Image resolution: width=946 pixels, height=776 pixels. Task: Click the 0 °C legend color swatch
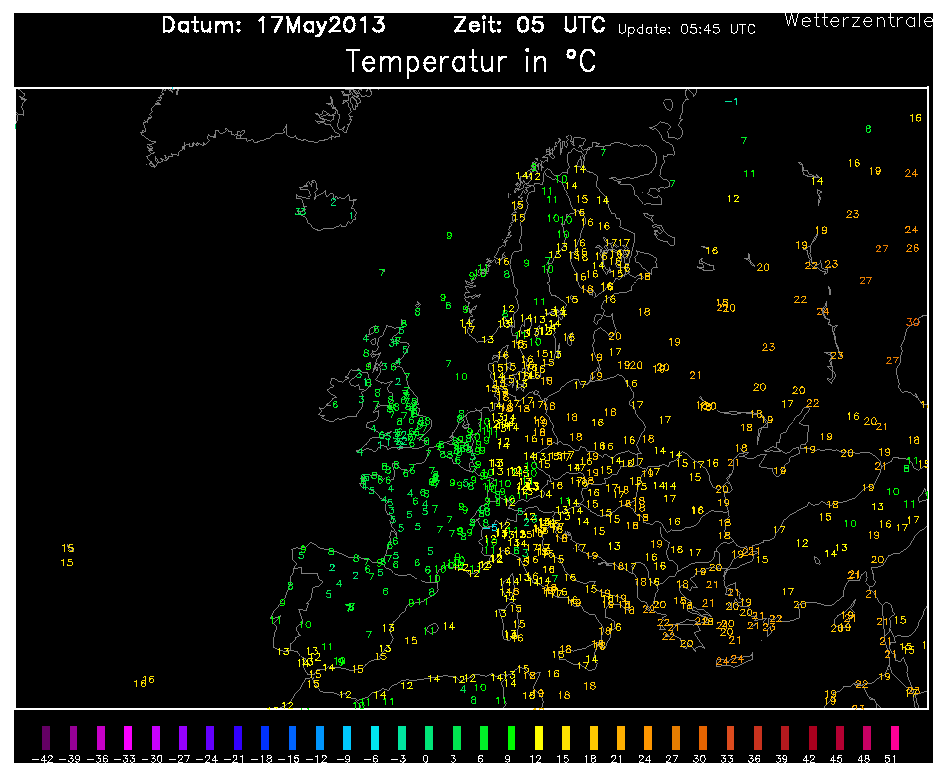pos(428,739)
